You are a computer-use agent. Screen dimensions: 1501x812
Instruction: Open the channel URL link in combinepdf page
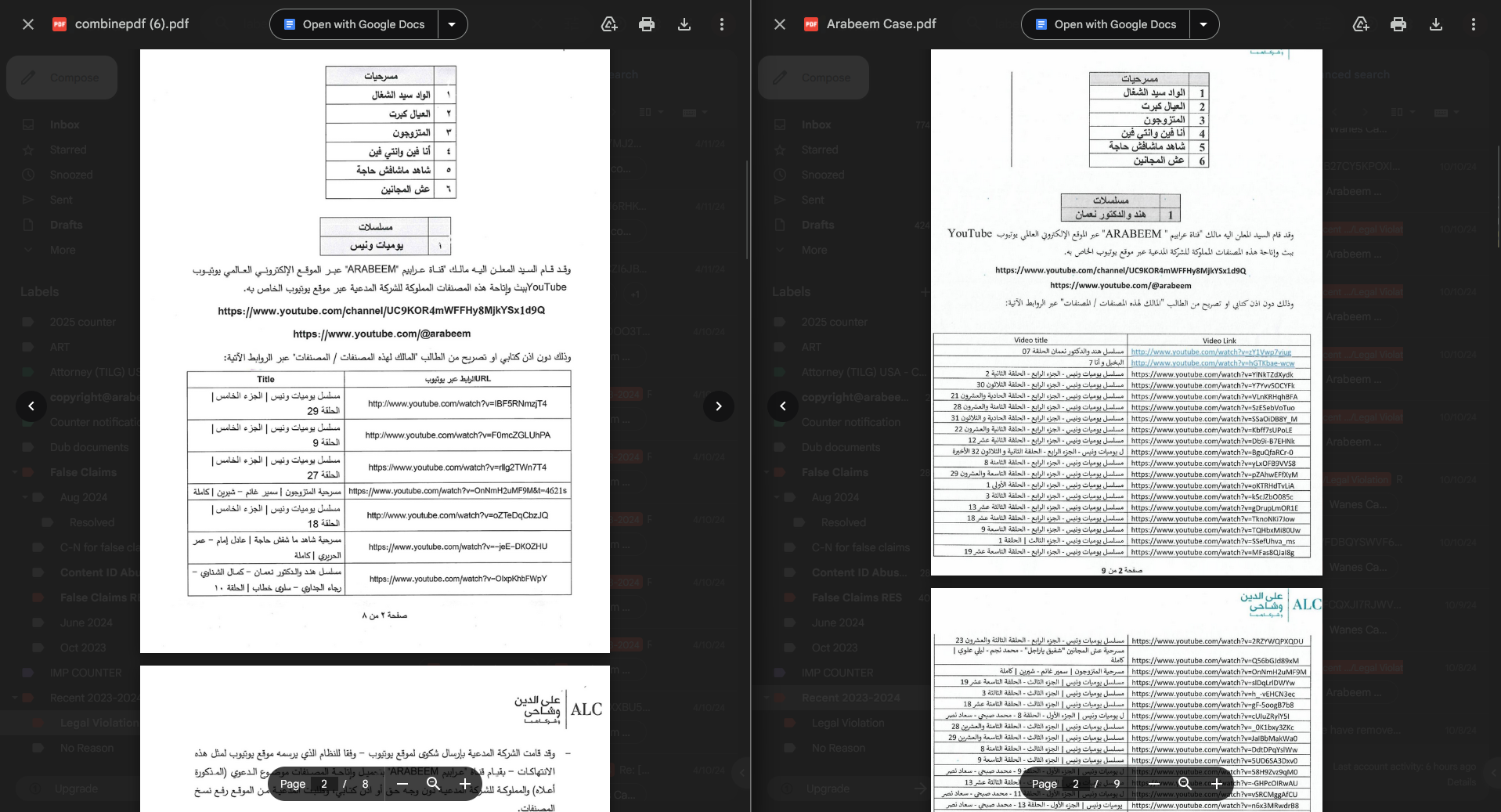click(x=381, y=311)
